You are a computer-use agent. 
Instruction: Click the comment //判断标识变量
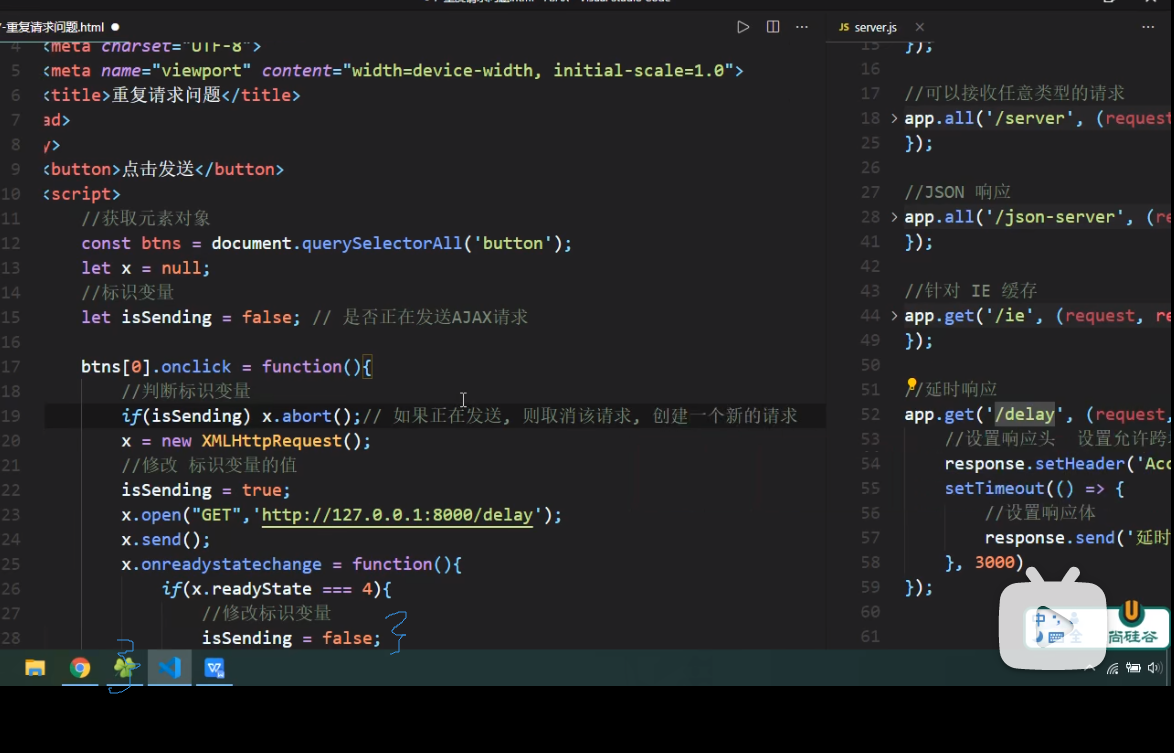pyautogui.click(x=186, y=391)
